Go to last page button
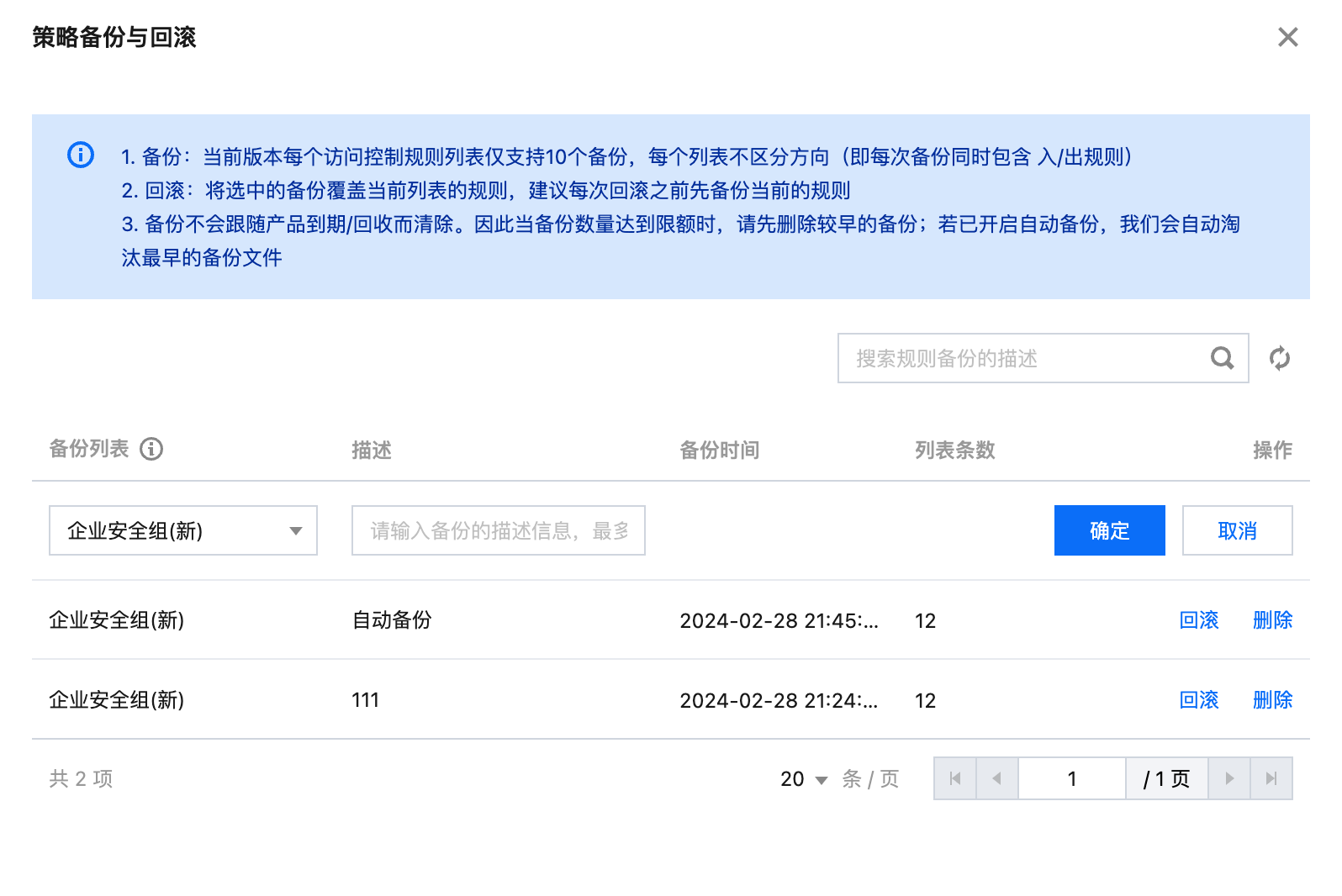The image size is (1342, 896). [1271, 778]
